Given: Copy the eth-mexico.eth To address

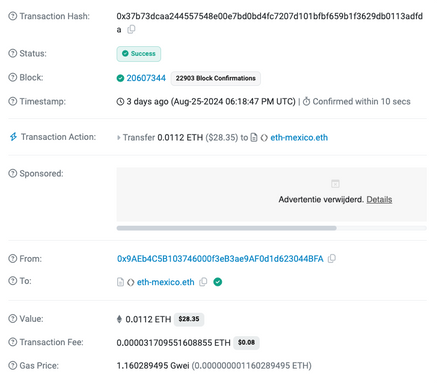Looking at the screenshot, I should click(x=203, y=282).
